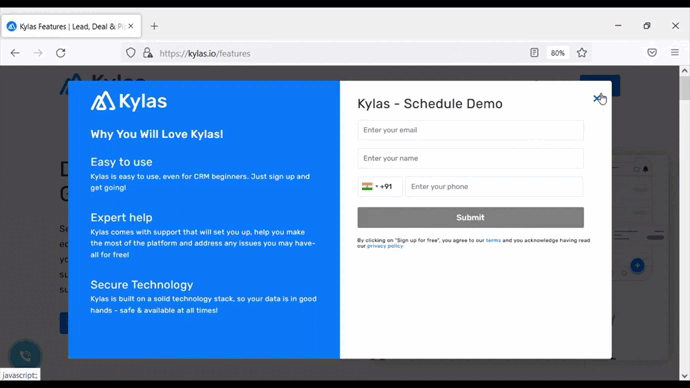Open the +91 country code dropdown
690x388 pixels.
[380, 187]
